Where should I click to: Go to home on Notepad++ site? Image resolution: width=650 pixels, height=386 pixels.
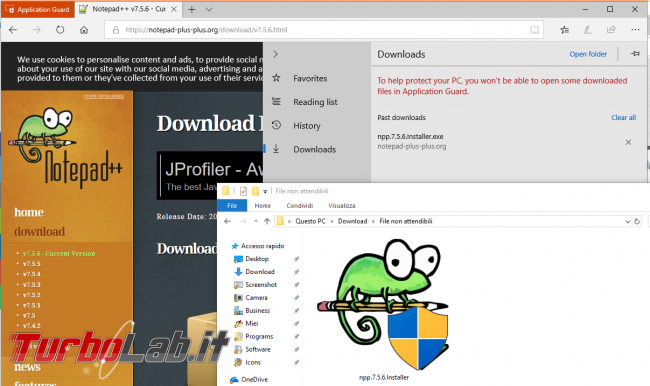click(29, 212)
